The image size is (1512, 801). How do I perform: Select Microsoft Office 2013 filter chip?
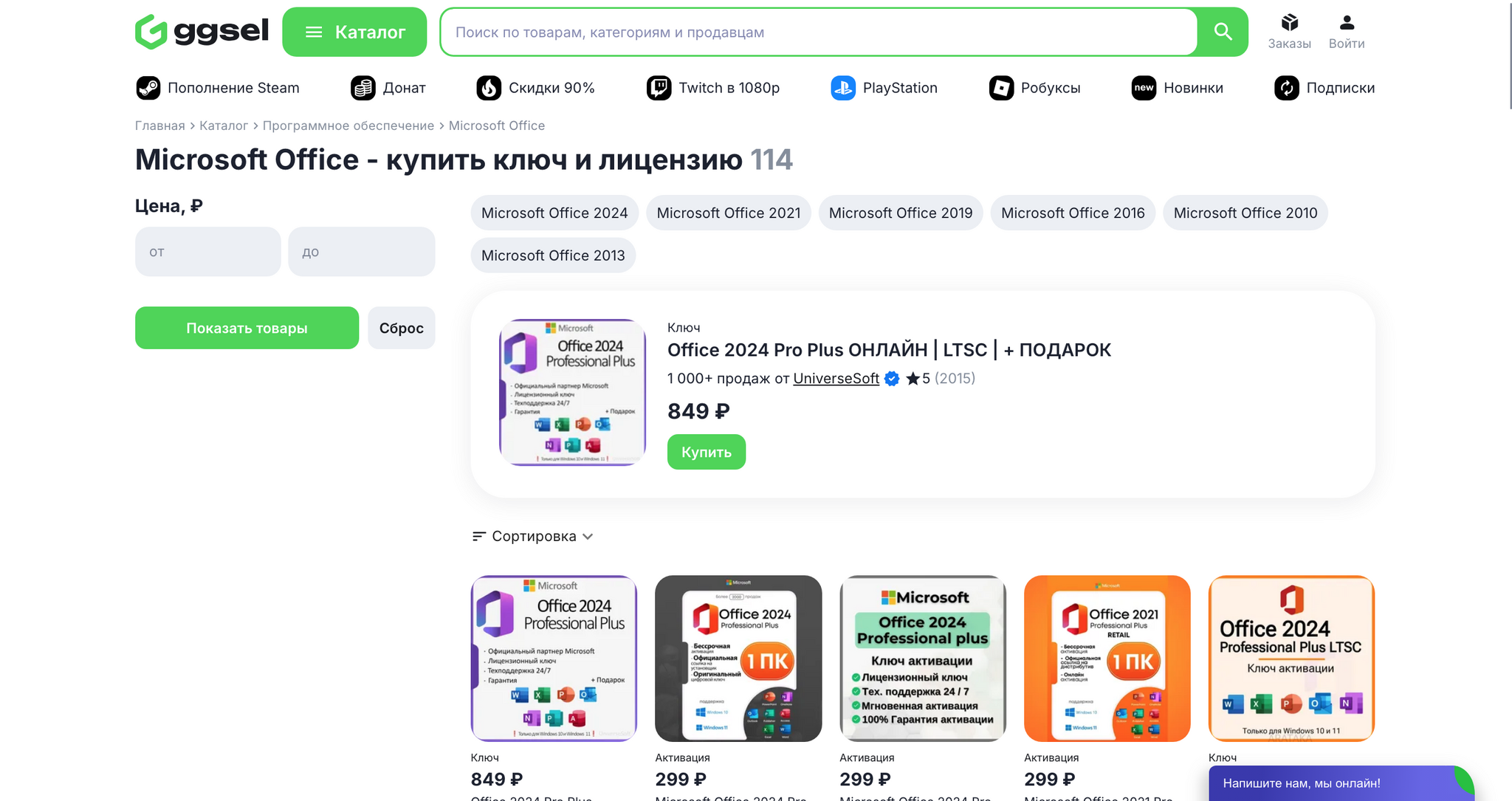(553, 255)
